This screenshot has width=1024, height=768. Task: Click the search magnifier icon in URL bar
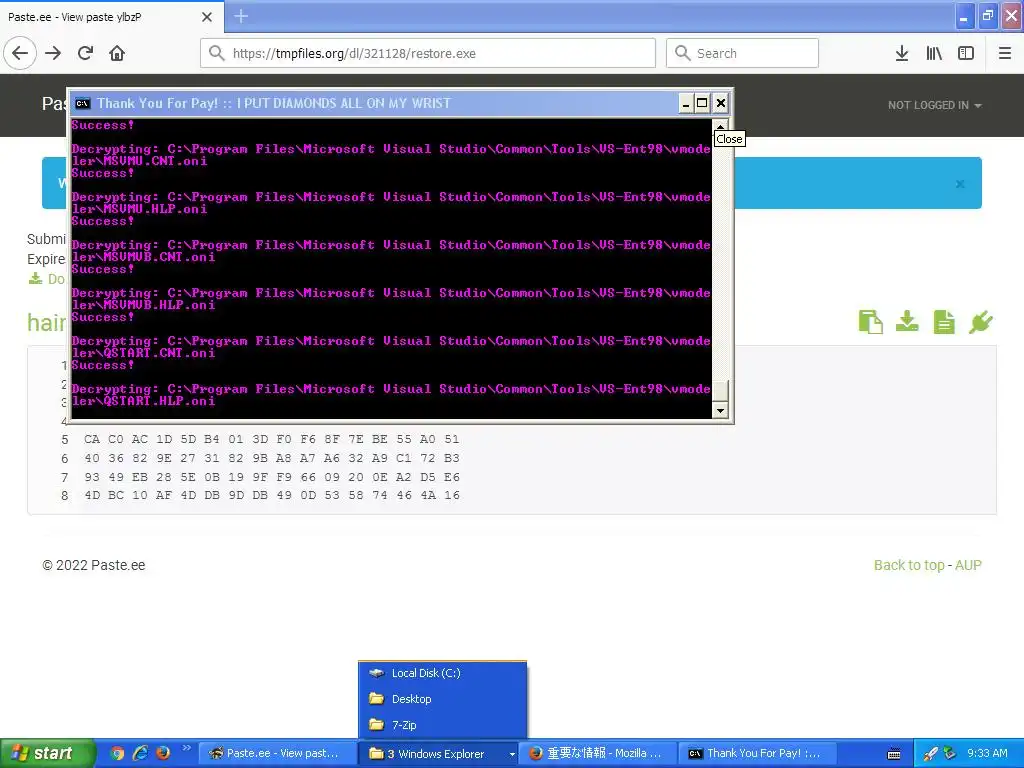pyautogui.click(x=216, y=53)
